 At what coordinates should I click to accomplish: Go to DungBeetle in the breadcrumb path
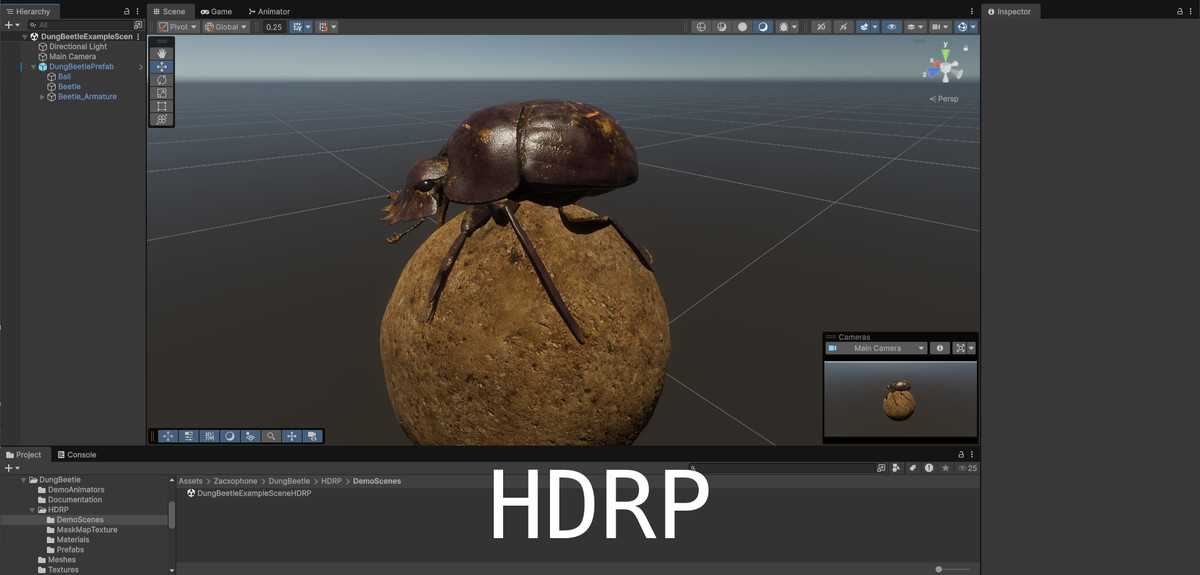[289, 481]
